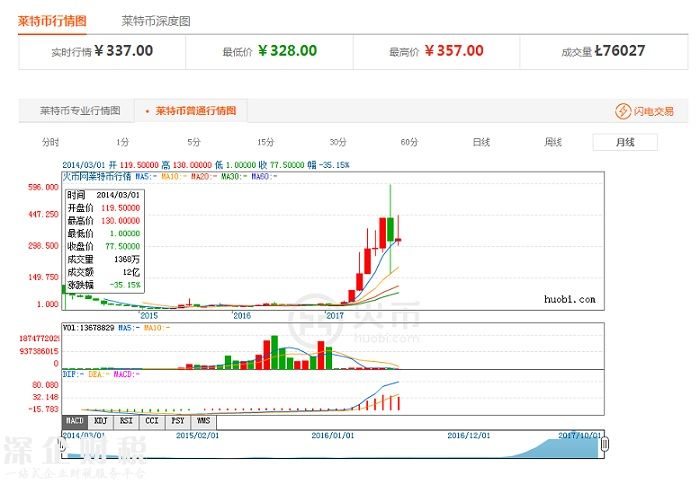
Task: Choose the 分时 chart interval
Action: (x=50, y=142)
